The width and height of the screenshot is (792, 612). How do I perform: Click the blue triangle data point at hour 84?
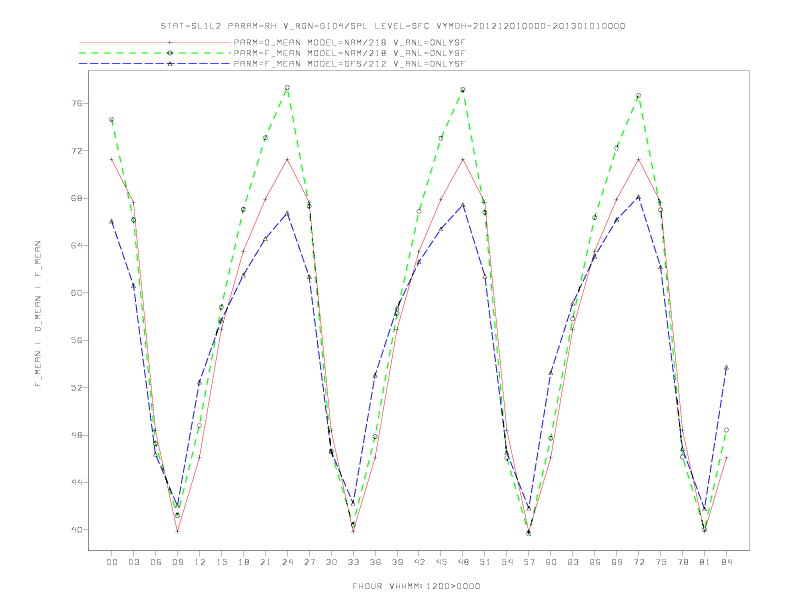[x=726, y=368]
